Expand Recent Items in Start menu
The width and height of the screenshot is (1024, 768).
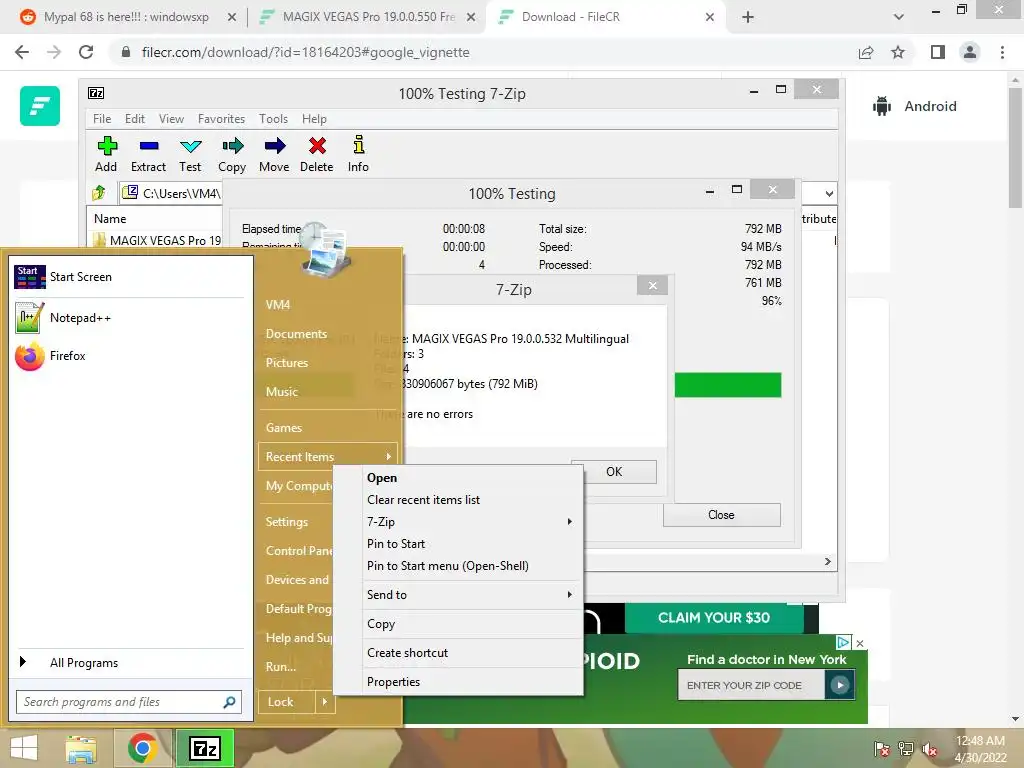(328, 456)
